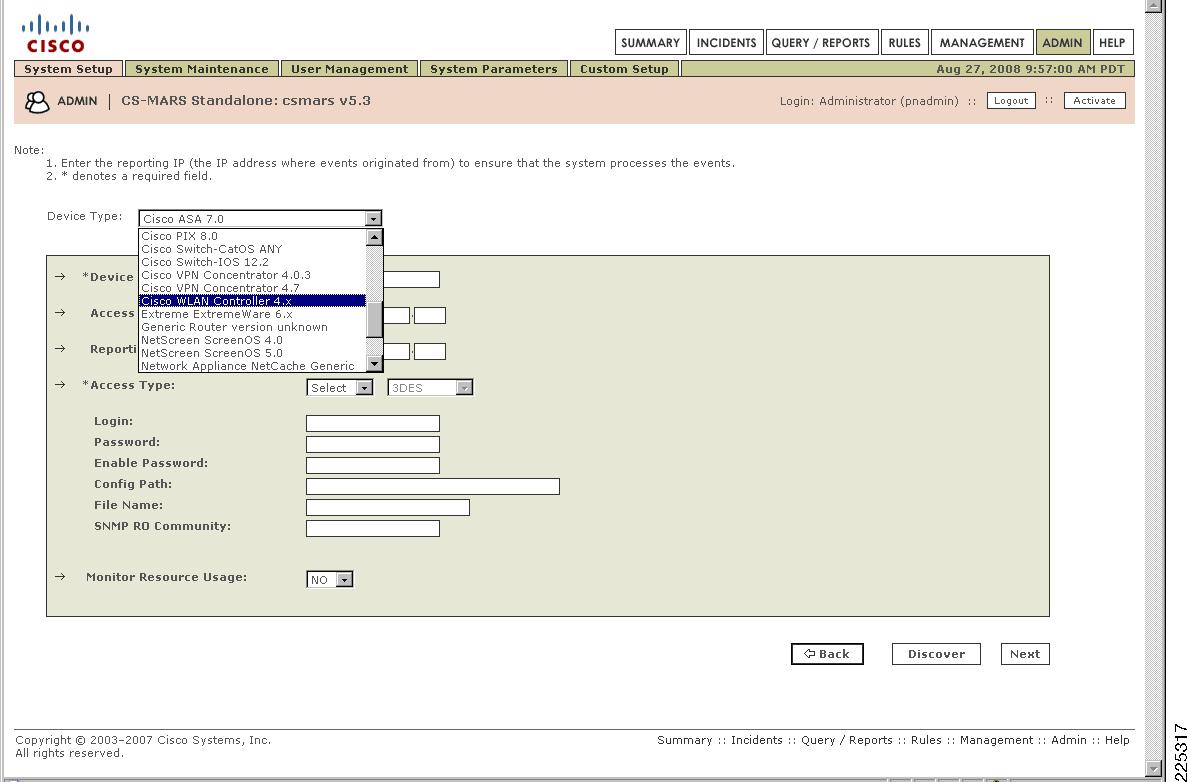
Task: Click the device list scrollbar thumb
Action: click(x=374, y=319)
